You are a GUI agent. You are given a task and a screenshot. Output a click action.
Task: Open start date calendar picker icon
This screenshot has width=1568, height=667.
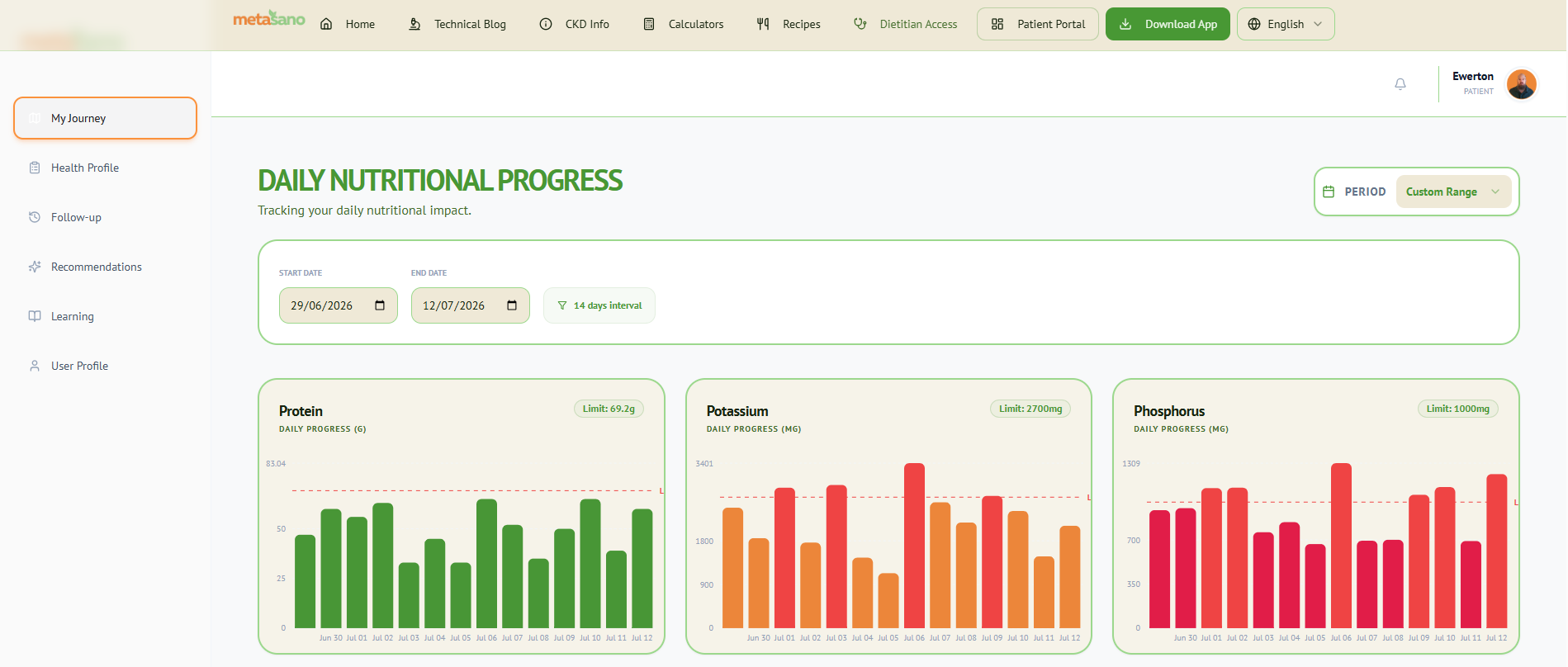point(380,305)
